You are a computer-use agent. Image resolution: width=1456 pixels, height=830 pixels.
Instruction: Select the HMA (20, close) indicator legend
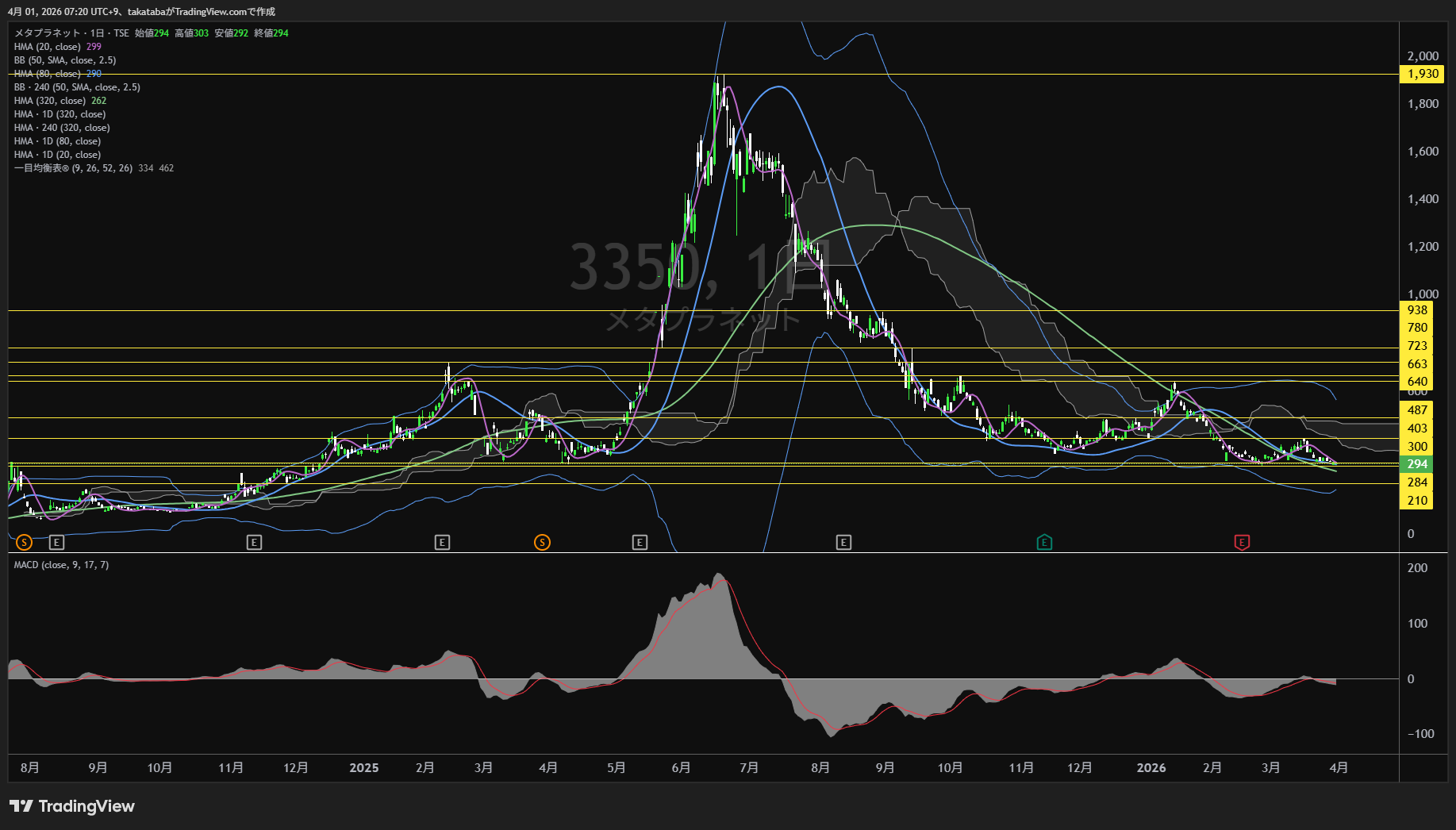coord(48,47)
